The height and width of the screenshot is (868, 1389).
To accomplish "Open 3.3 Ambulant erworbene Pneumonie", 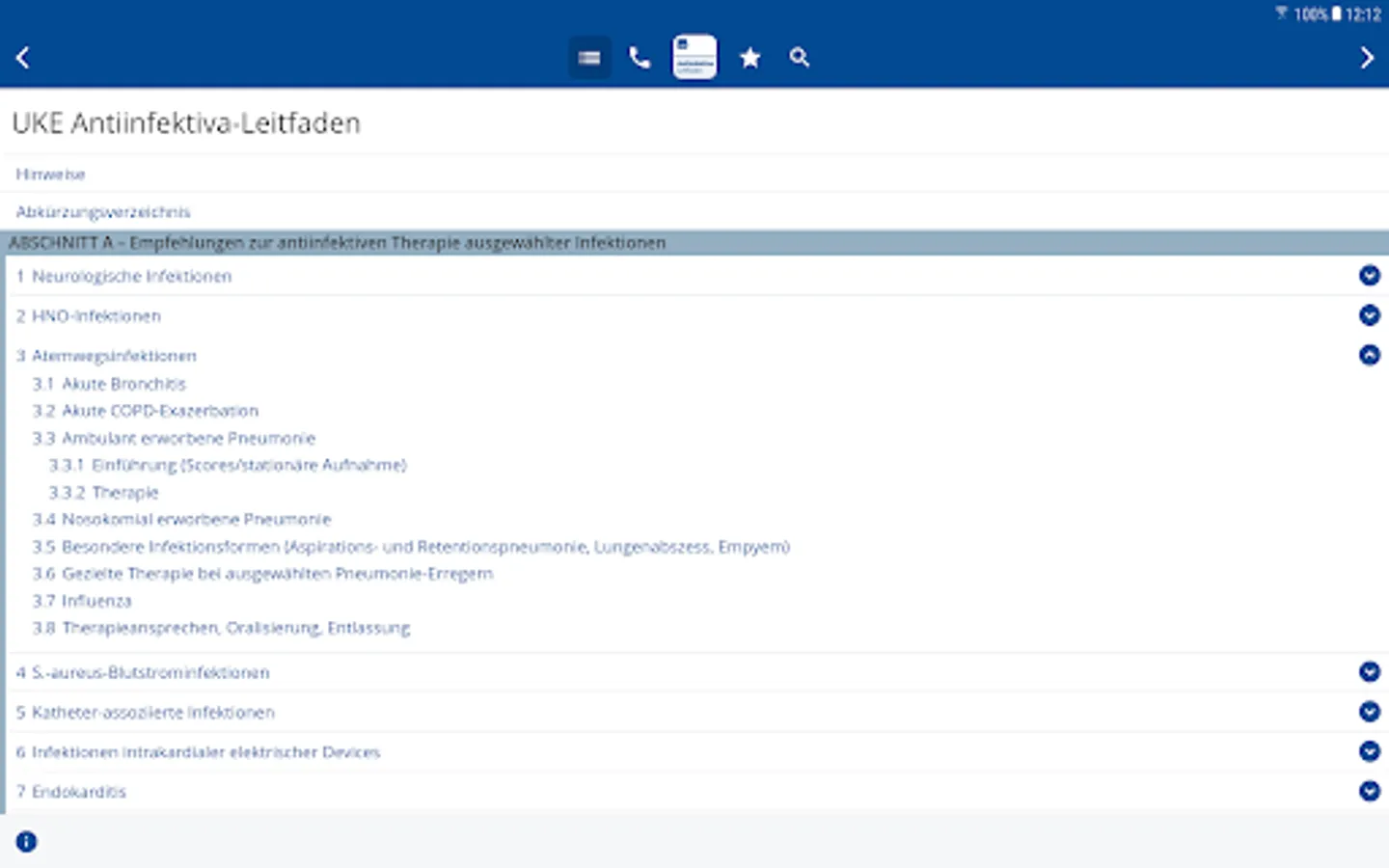I will tap(174, 438).
